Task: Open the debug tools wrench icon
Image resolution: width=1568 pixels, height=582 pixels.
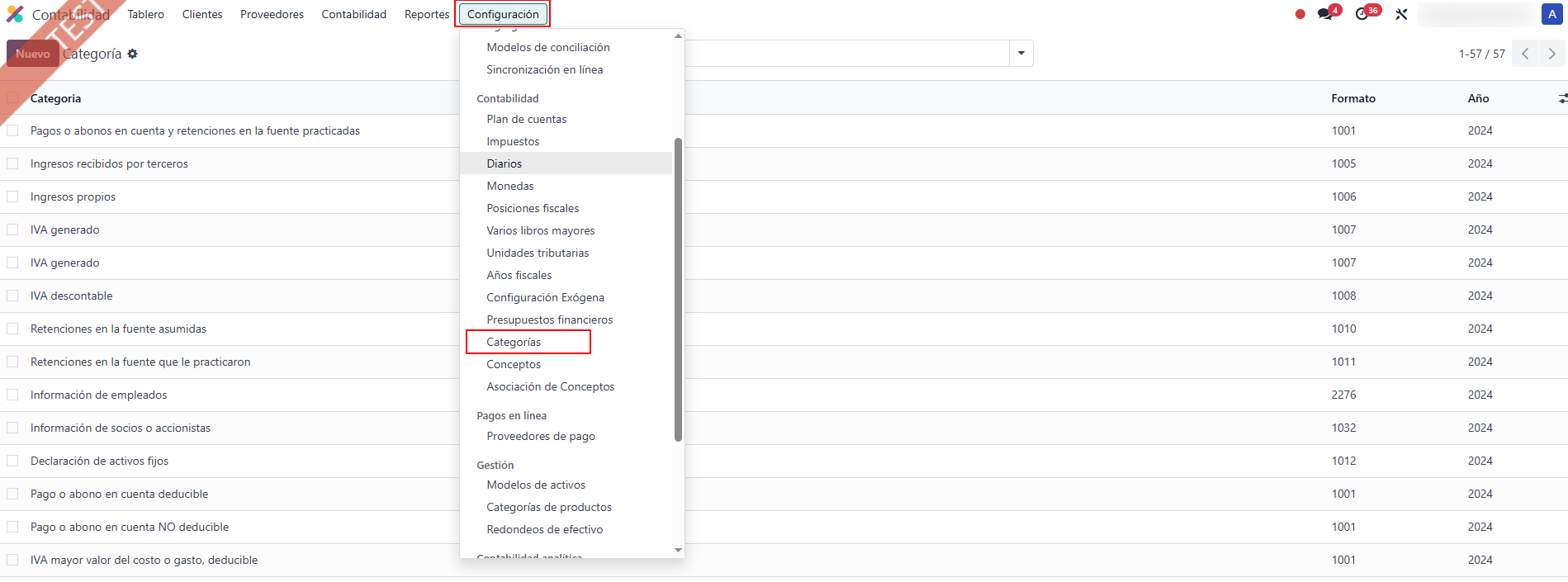Action: (1401, 14)
